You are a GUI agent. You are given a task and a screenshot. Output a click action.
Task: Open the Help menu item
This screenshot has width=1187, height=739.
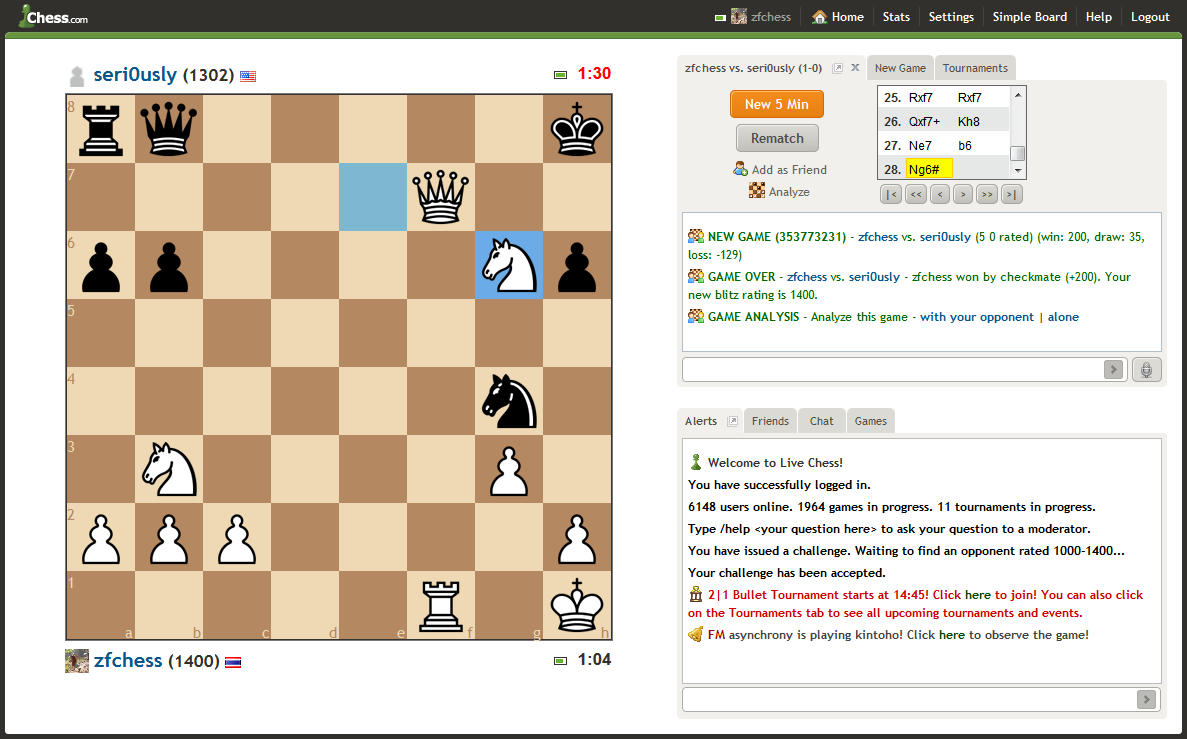click(1098, 17)
